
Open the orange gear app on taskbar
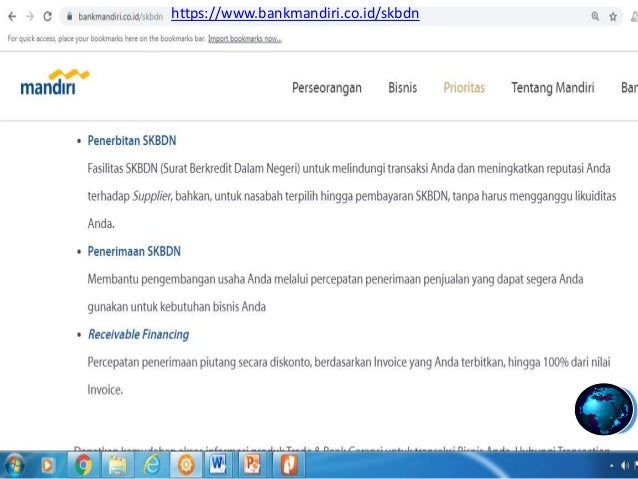[186, 465]
